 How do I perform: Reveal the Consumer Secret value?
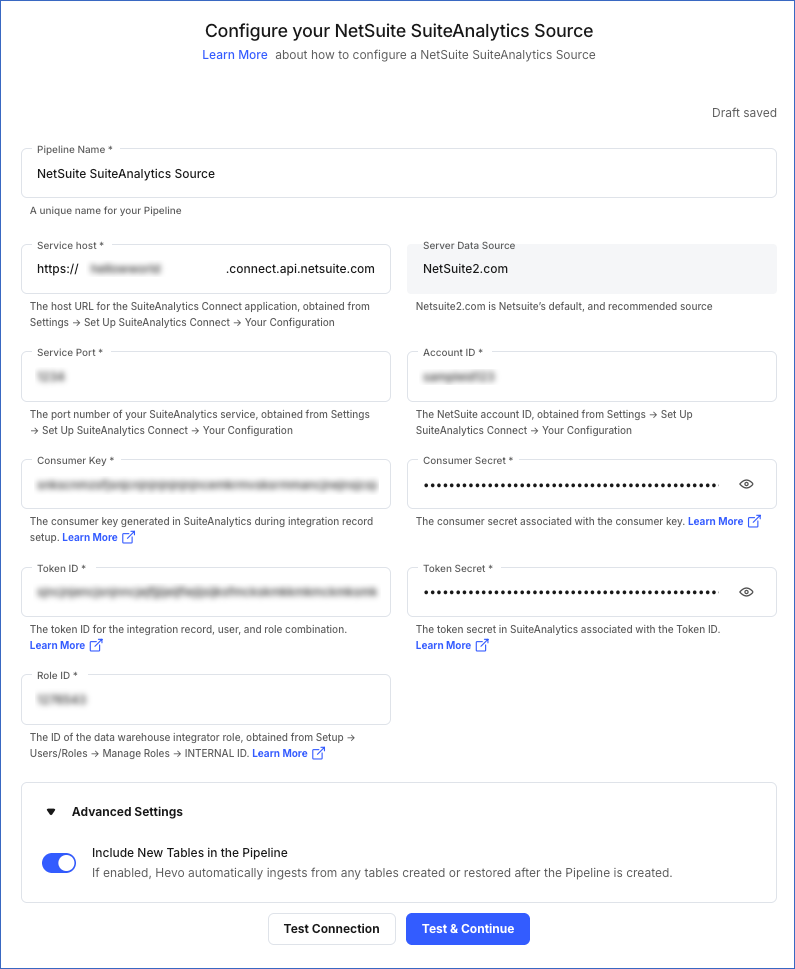(746, 484)
